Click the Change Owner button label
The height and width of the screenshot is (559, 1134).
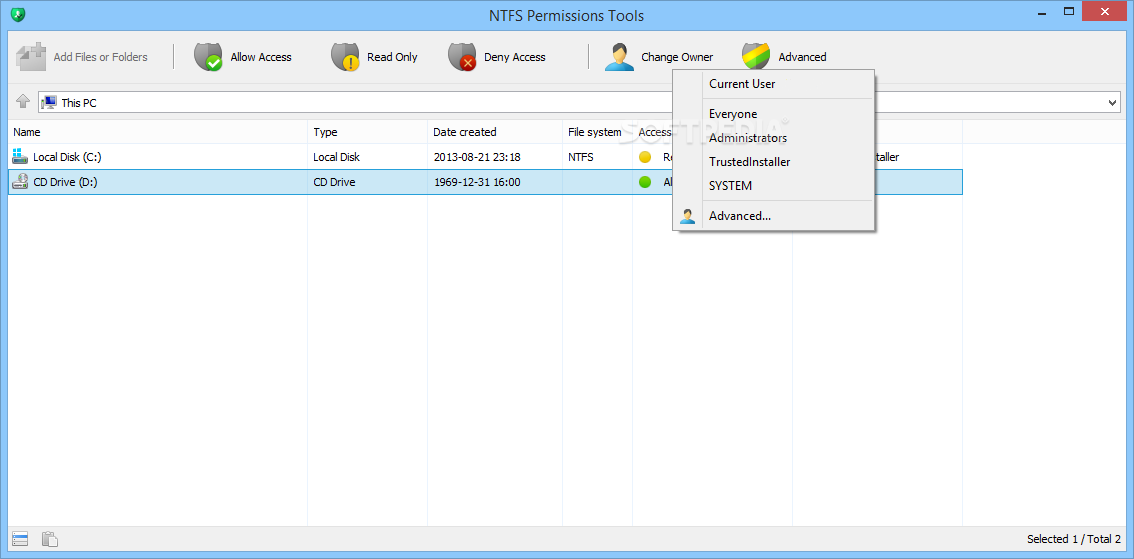(x=677, y=57)
